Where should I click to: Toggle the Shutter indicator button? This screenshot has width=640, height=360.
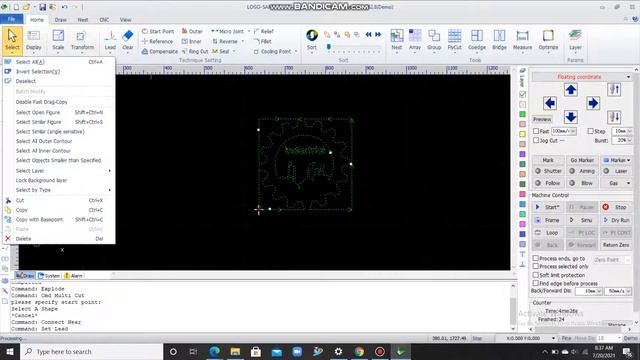[x=548, y=171]
